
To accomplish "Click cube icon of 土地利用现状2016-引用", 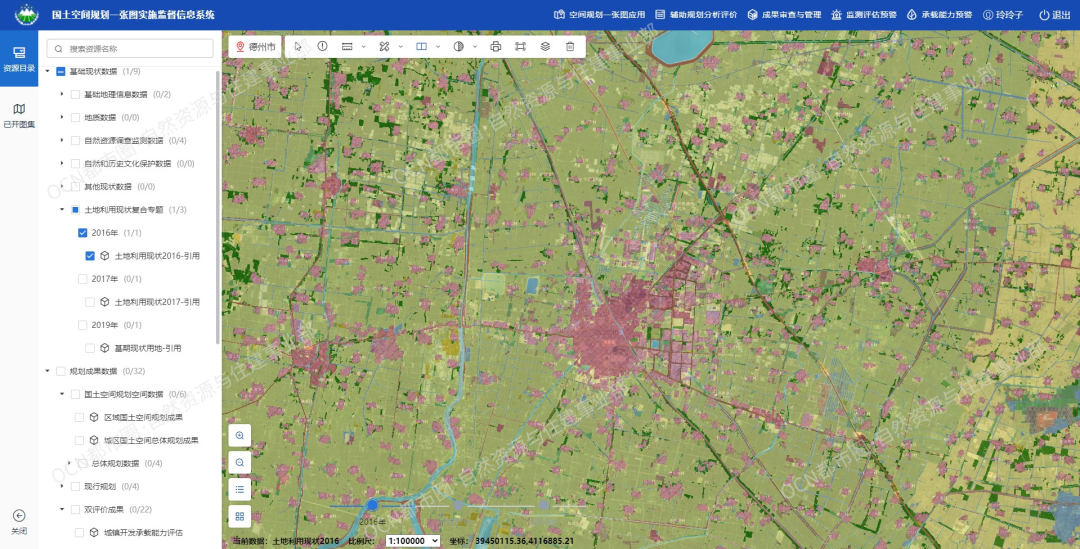I will (x=105, y=256).
